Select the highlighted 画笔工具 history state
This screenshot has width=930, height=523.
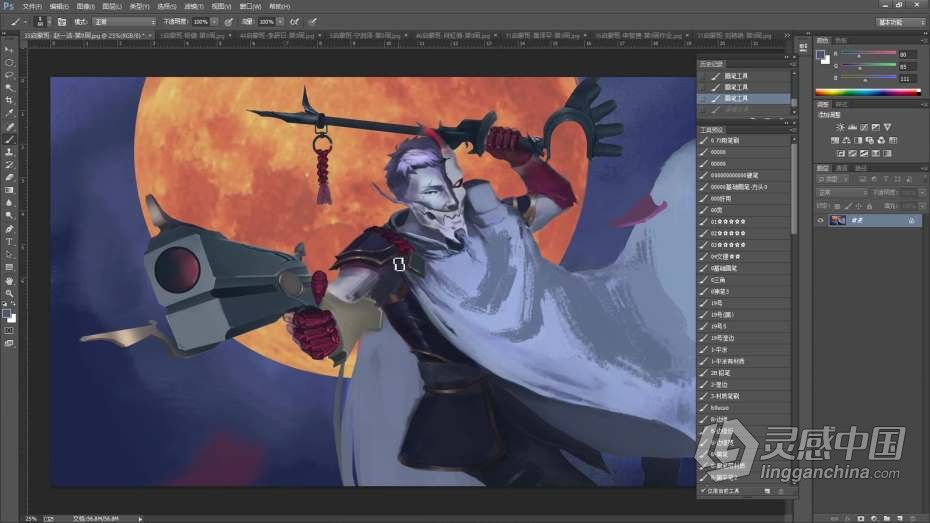(744, 98)
